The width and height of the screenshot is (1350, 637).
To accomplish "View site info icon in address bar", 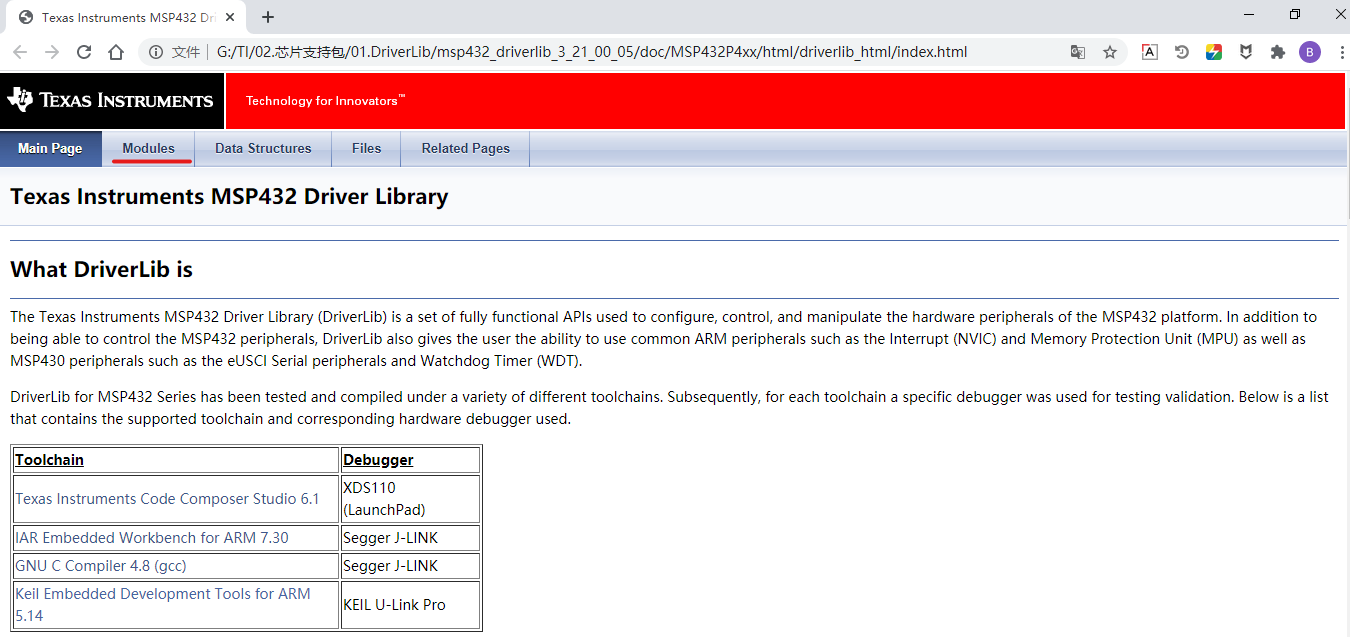I will (x=156, y=52).
